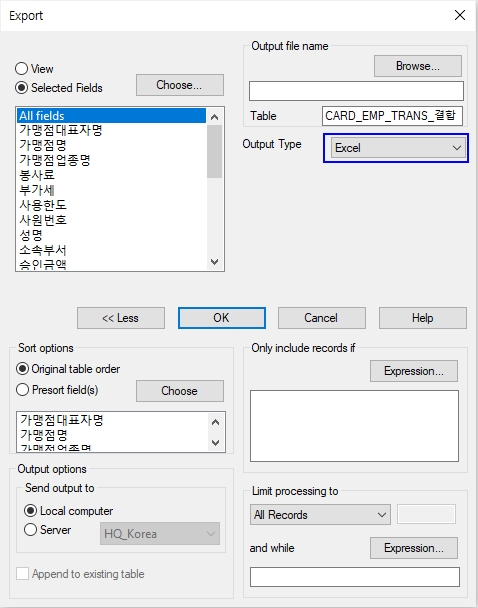Toggle Append to existing table checkbox

[22, 574]
